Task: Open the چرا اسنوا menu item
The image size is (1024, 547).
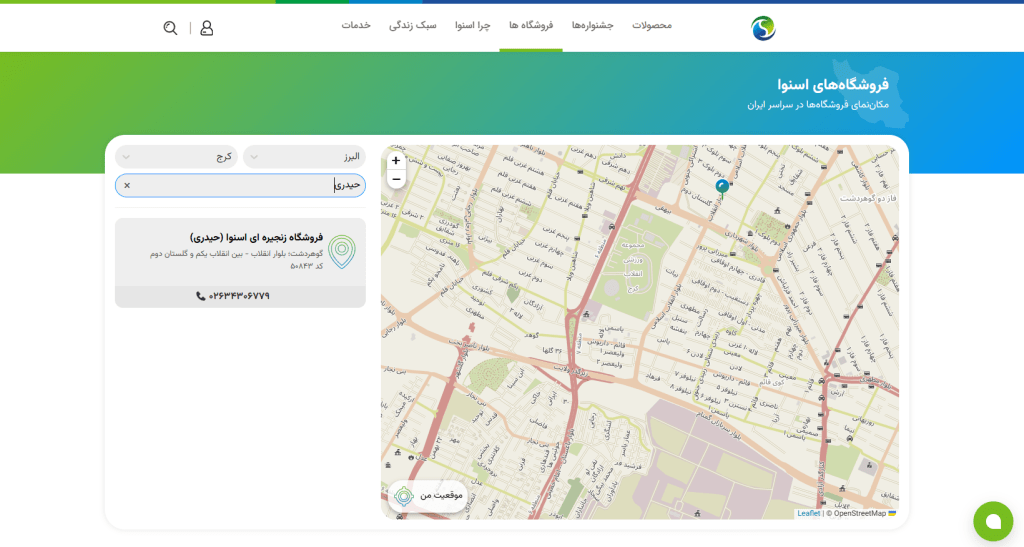Action: pyautogui.click(x=473, y=25)
